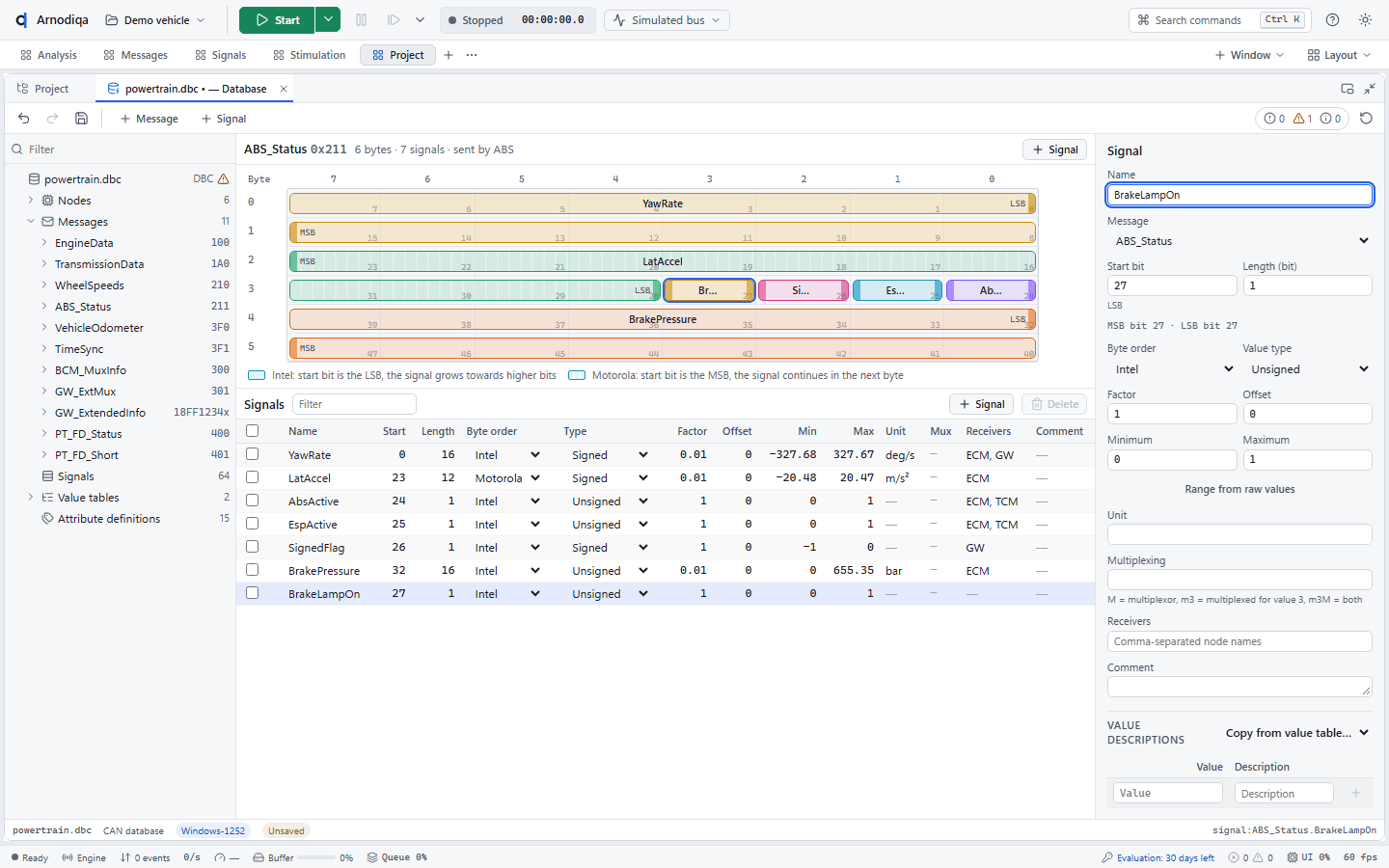1389x868 pixels.
Task: Undo the last database edit
Action: [x=24, y=119]
